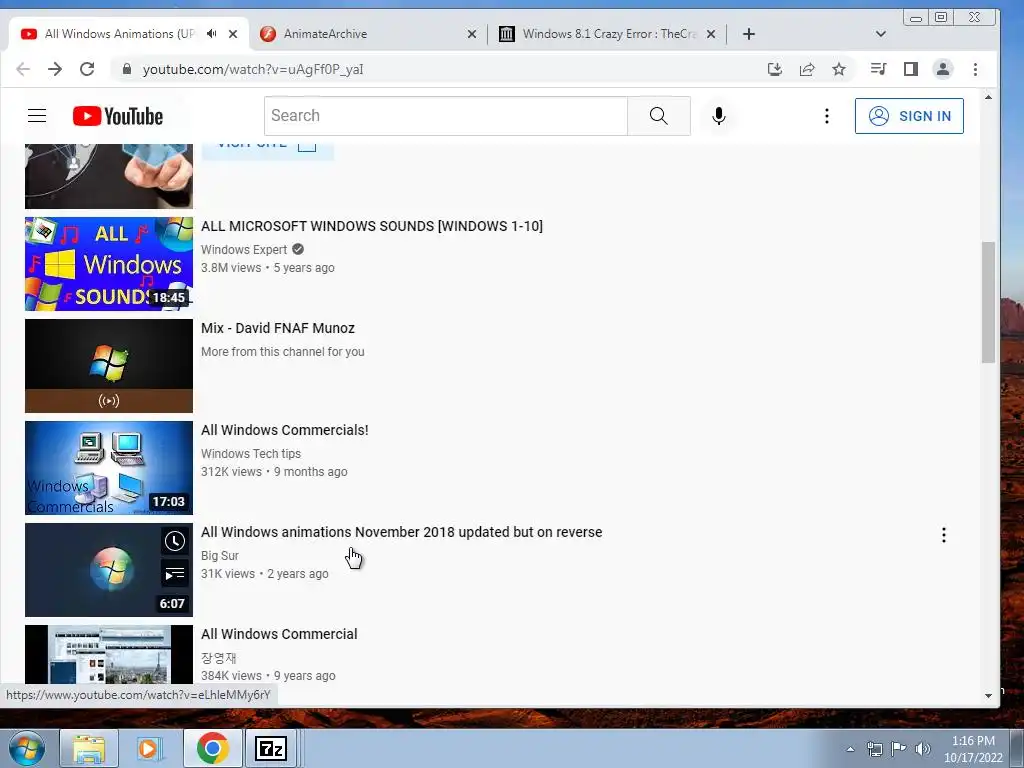Toggle Chrome side panel
1024x768 pixels.
click(910, 69)
